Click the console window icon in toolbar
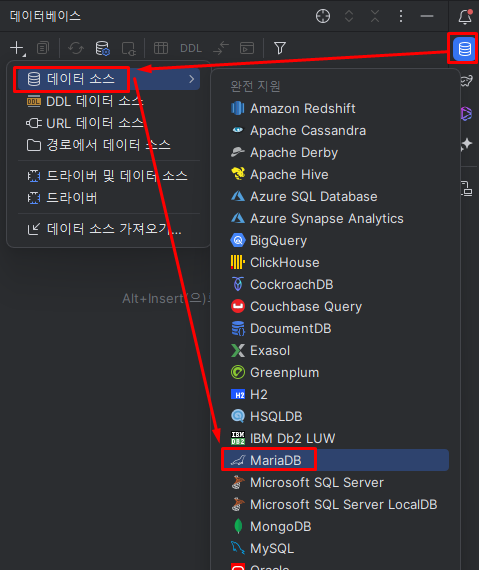 click(247, 48)
